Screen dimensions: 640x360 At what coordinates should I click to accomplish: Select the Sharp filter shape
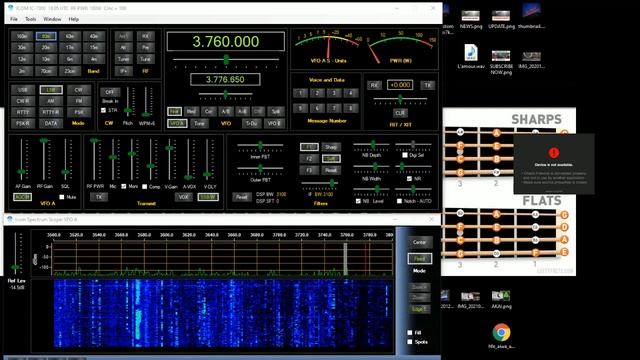pyautogui.click(x=331, y=147)
